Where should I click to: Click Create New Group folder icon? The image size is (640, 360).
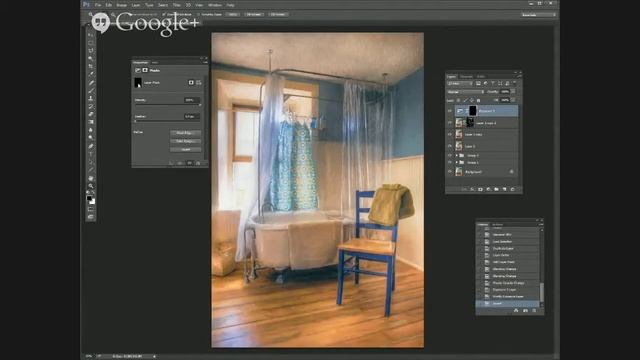click(x=496, y=189)
